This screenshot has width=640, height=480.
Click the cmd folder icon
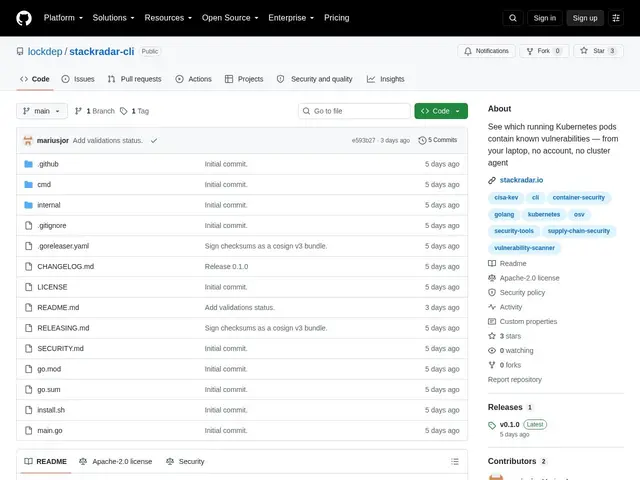28,184
